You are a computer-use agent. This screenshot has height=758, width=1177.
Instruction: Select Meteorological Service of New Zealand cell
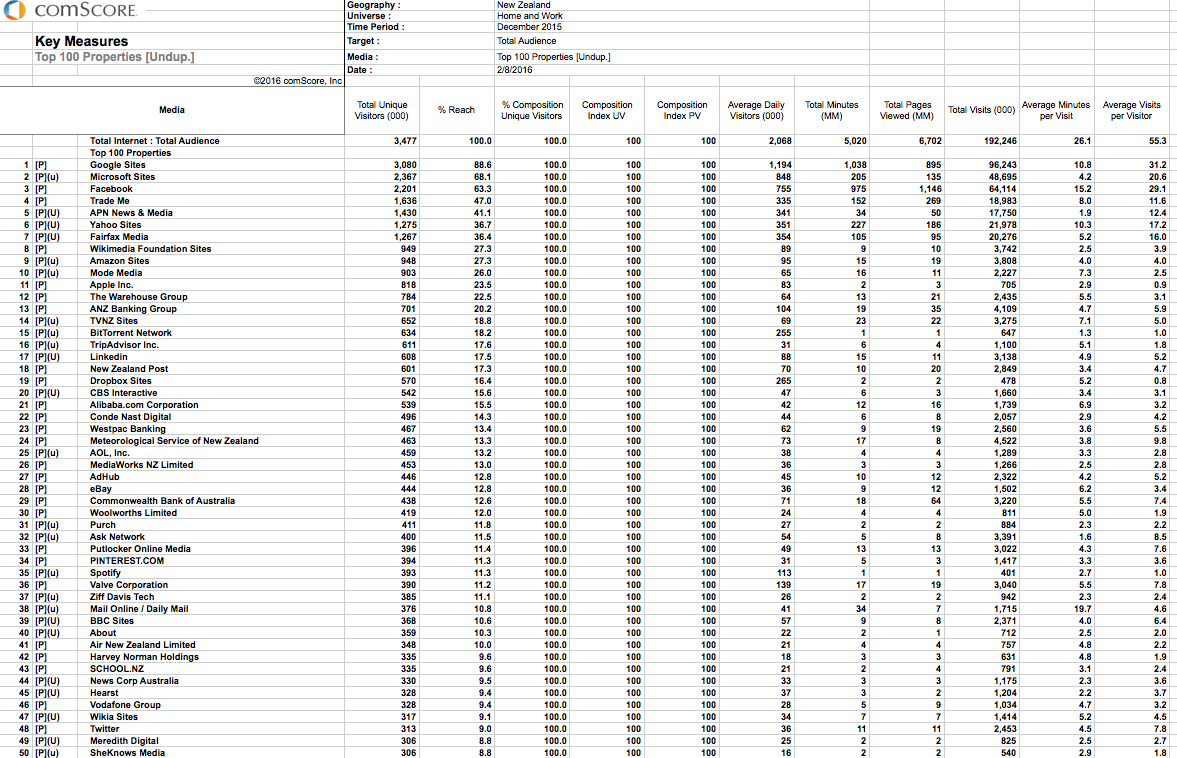pyautogui.click(x=174, y=441)
